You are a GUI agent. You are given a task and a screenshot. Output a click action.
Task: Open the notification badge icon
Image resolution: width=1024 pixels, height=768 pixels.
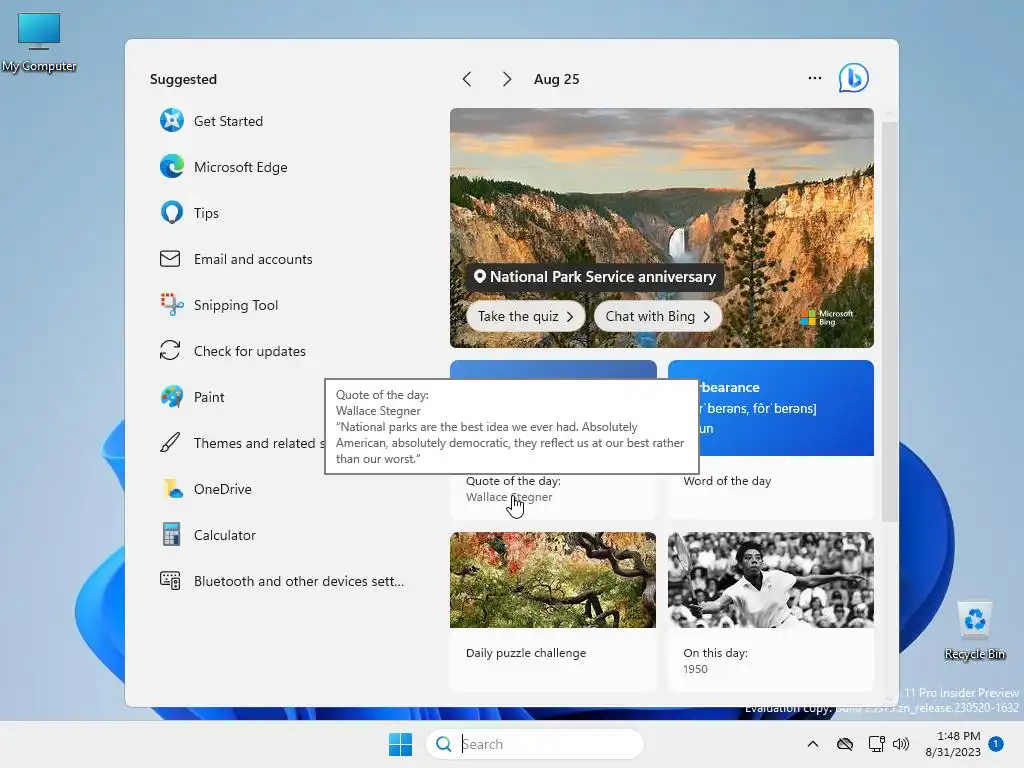[996, 744]
